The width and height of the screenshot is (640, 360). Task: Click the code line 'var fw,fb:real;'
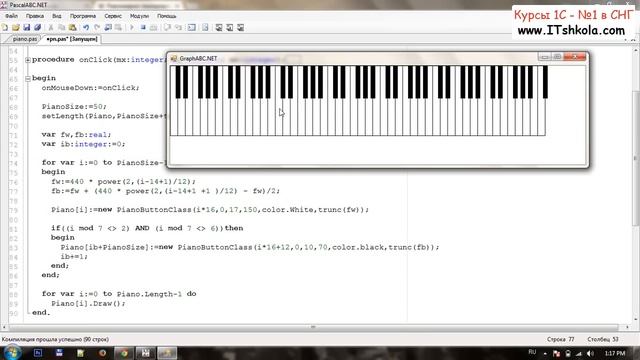[76, 134]
